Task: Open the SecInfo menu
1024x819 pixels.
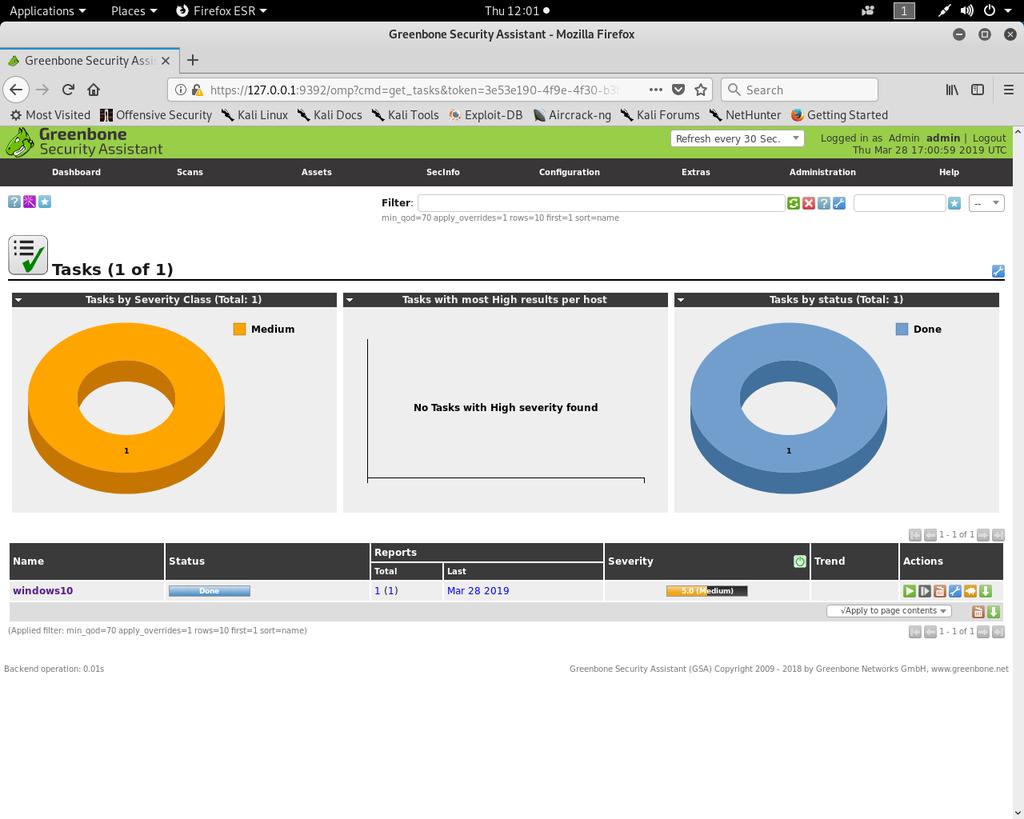Action: click(x=443, y=172)
